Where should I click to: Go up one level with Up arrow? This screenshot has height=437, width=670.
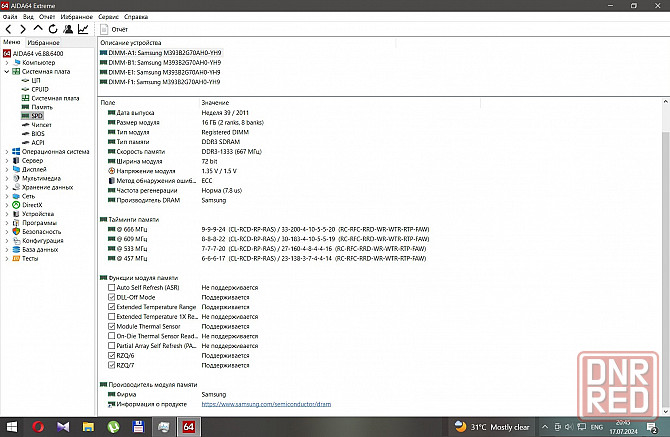click(x=38, y=29)
